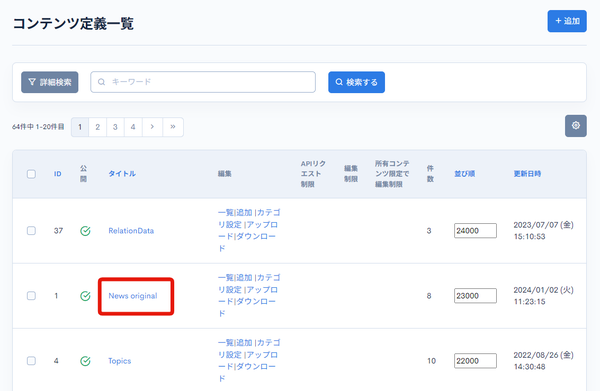Screen dimensions: 600x391
Task: Click the ID value 37
Action: click(58, 231)
